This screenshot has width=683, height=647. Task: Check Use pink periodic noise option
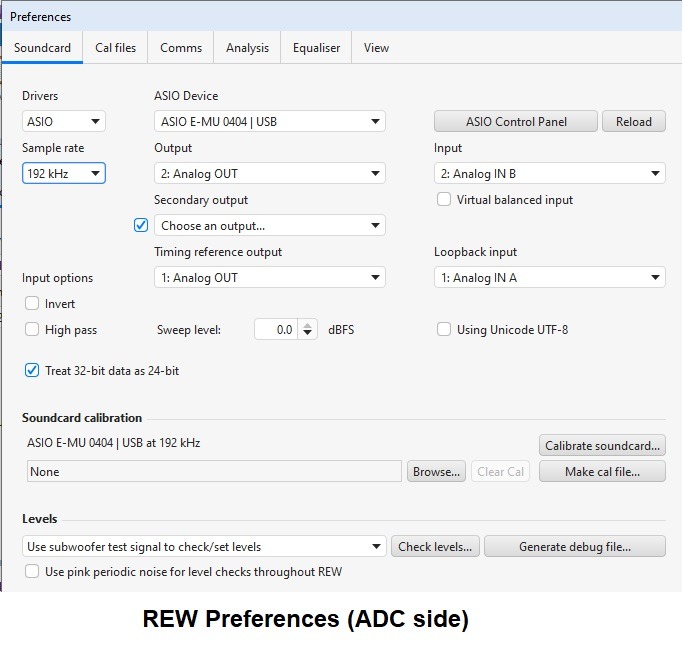(x=32, y=571)
